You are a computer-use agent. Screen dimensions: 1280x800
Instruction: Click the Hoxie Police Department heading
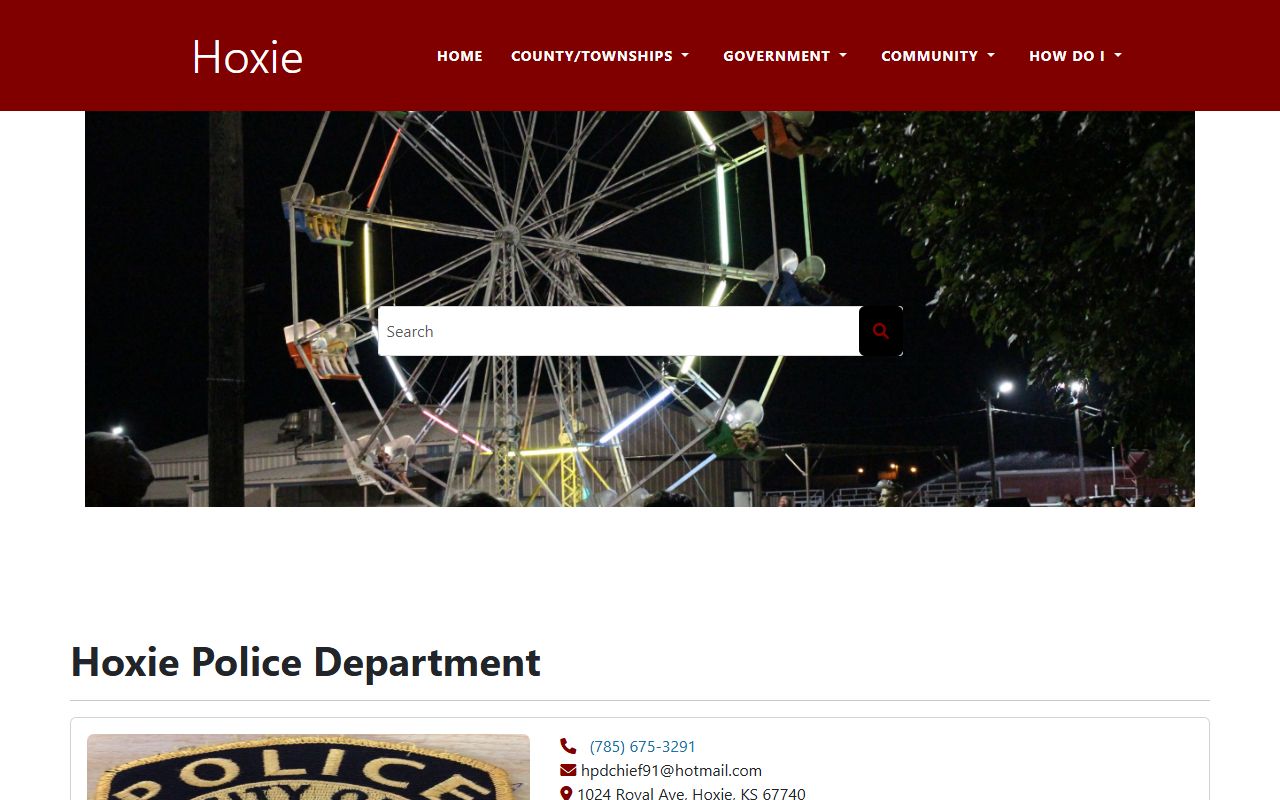point(306,662)
